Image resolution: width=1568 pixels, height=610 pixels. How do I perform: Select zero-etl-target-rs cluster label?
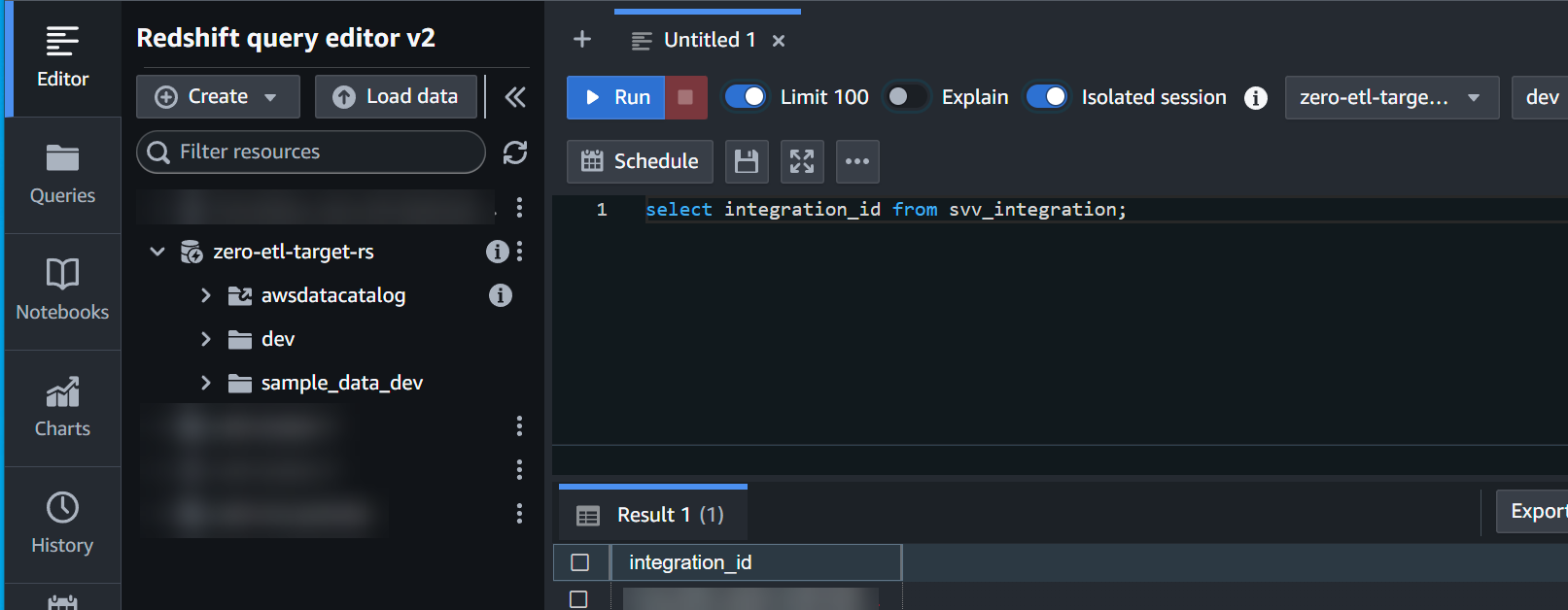click(294, 252)
